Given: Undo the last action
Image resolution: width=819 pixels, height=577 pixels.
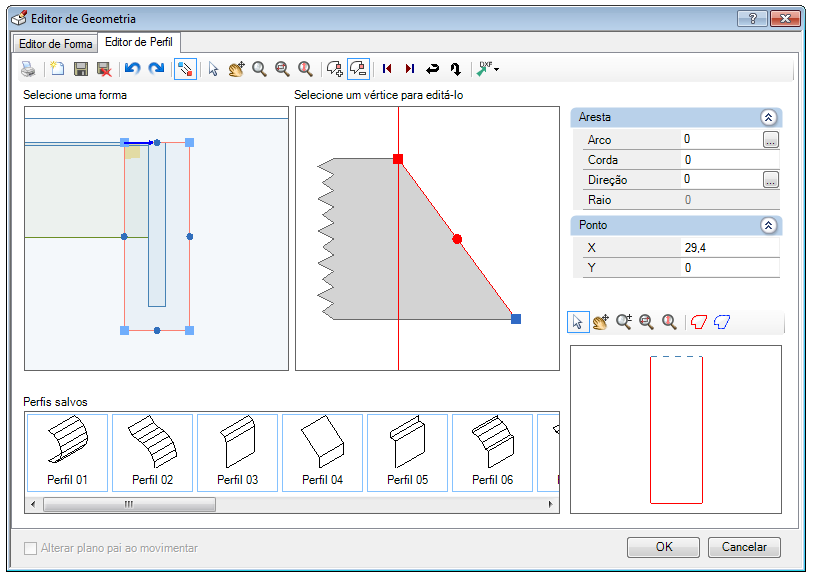Looking at the screenshot, I should coord(133,69).
